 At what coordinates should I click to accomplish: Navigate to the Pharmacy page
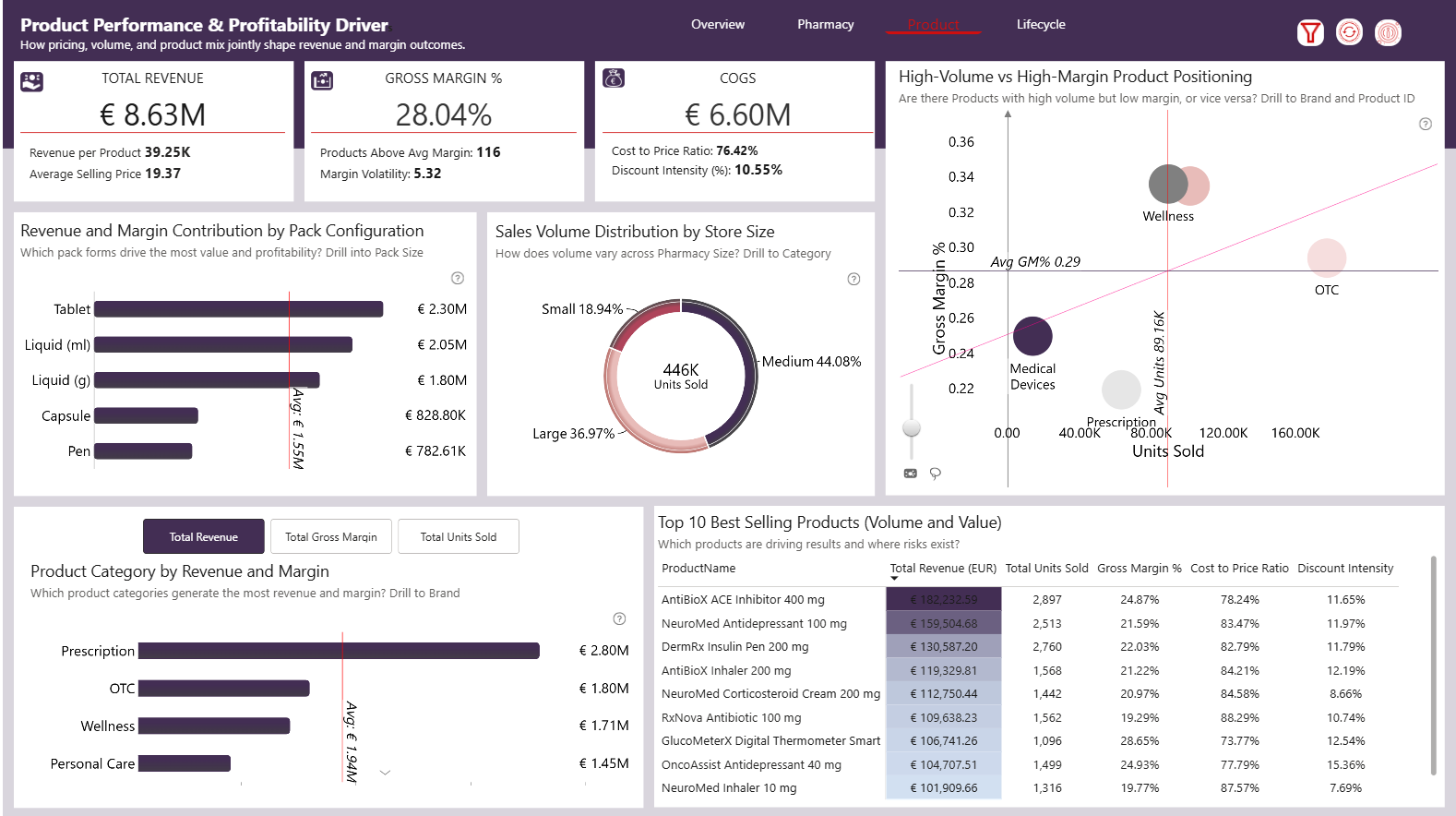(x=826, y=25)
